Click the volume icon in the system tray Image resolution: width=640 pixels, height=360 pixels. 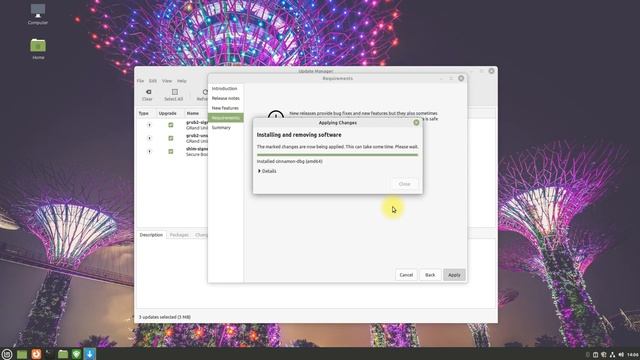pos(621,355)
